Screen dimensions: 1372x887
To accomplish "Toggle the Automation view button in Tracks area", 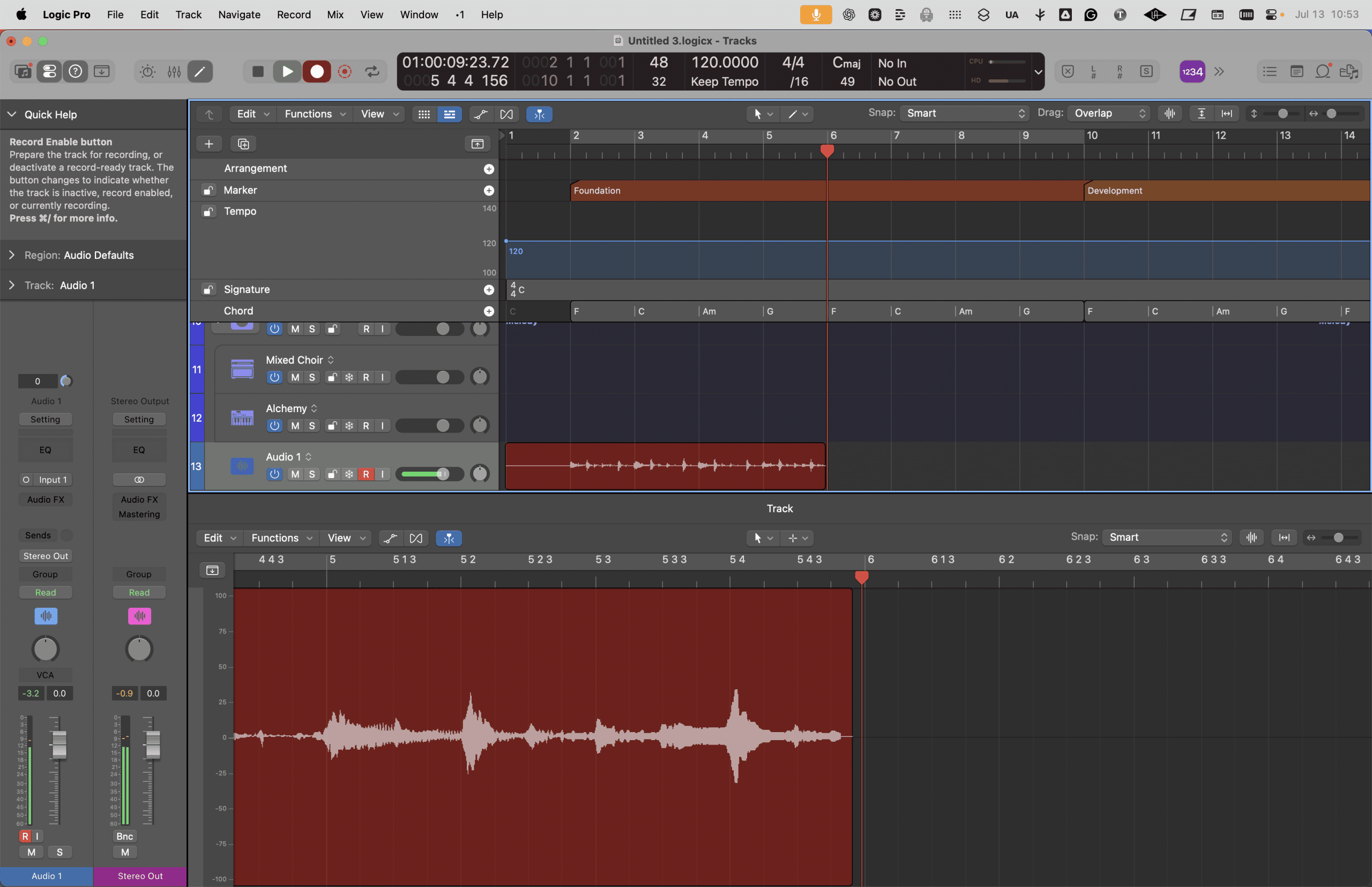I will click(480, 114).
